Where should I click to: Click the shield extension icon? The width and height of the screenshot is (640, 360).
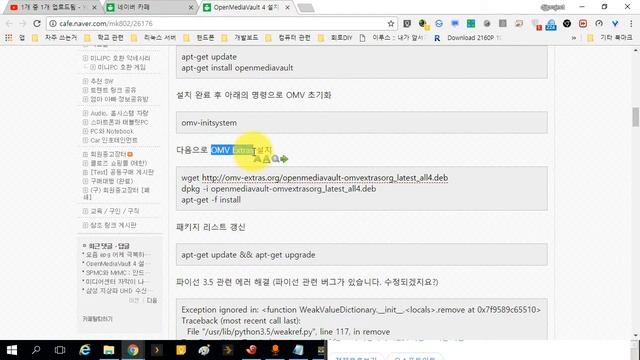[x=407, y=24]
